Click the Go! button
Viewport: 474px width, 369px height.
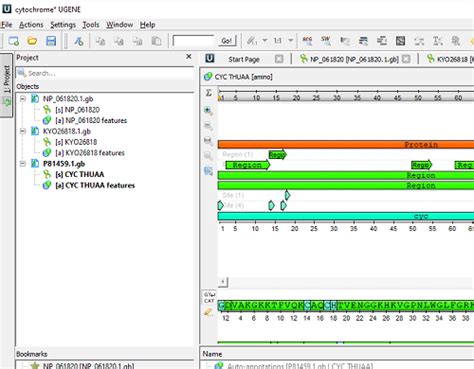[x=227, y=41]
